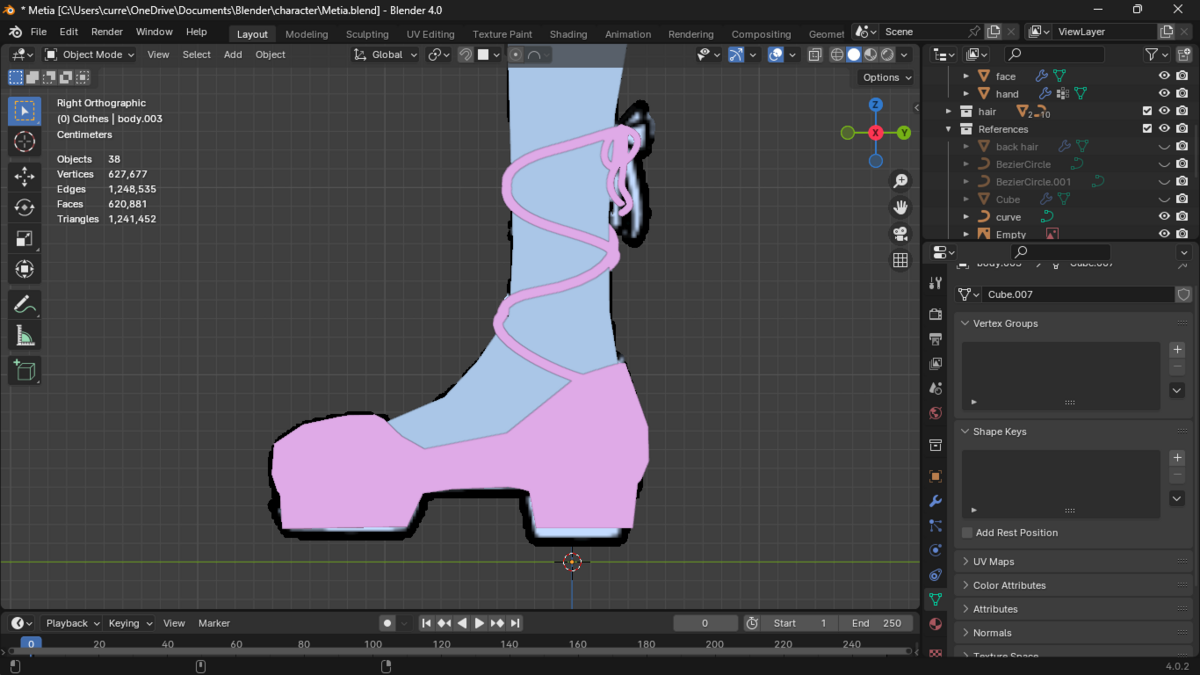Switch orthographic/perspective with grid icon
The image size is (1200, 675).
(900, 260)
